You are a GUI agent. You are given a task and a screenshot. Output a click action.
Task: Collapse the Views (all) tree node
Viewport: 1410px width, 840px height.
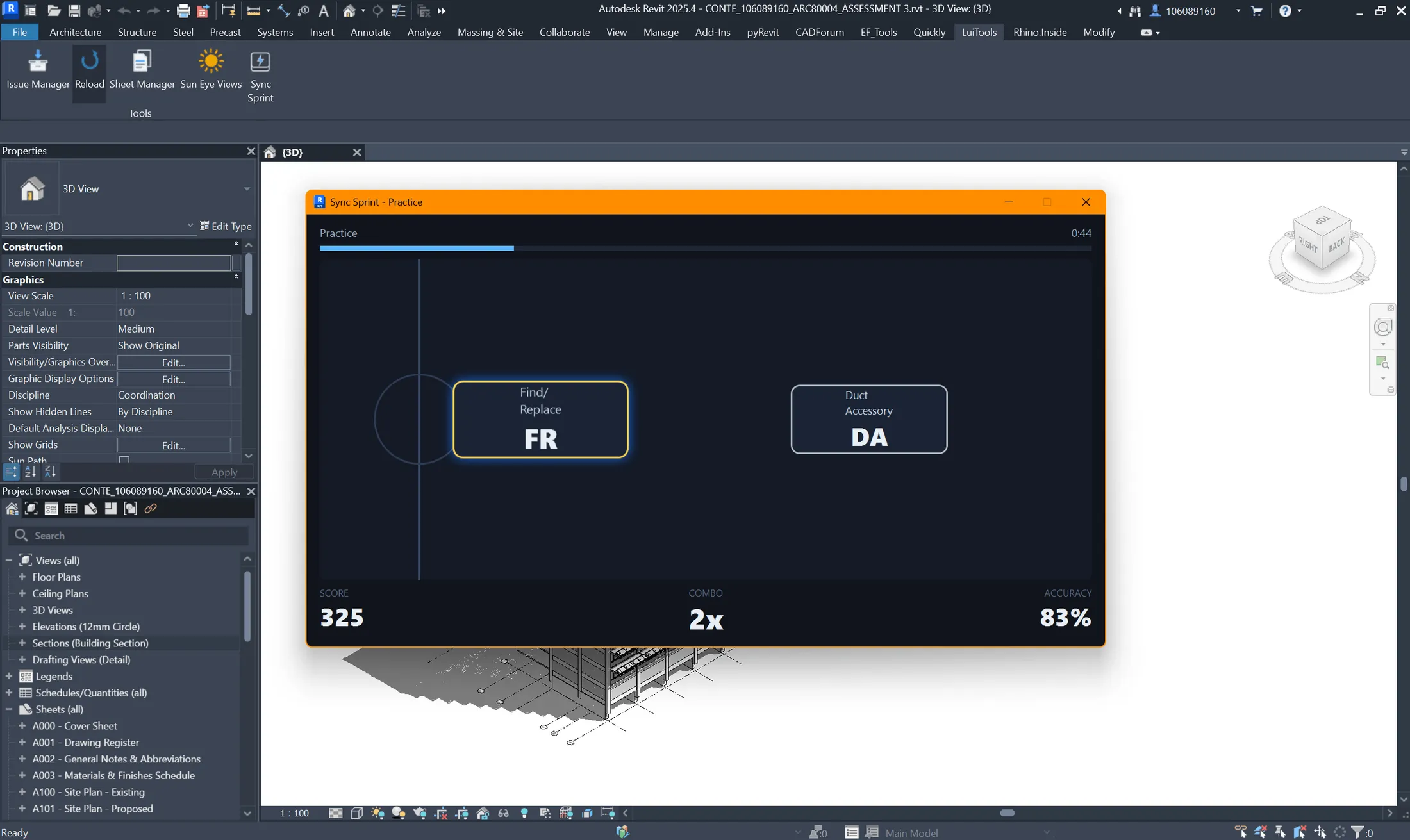[x=9, y=560]
